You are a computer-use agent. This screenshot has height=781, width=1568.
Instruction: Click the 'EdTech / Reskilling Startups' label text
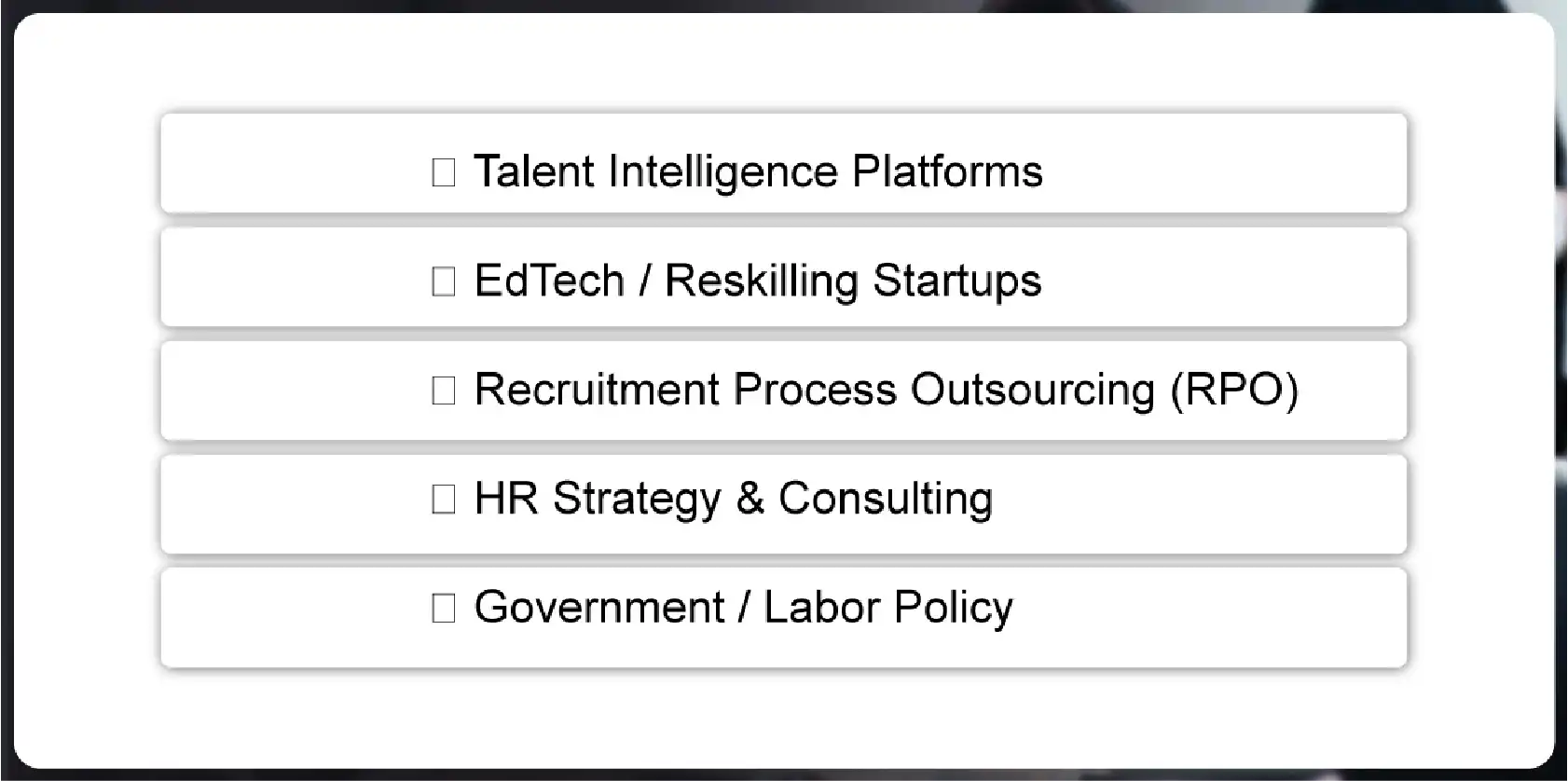(x=757, y=281)
